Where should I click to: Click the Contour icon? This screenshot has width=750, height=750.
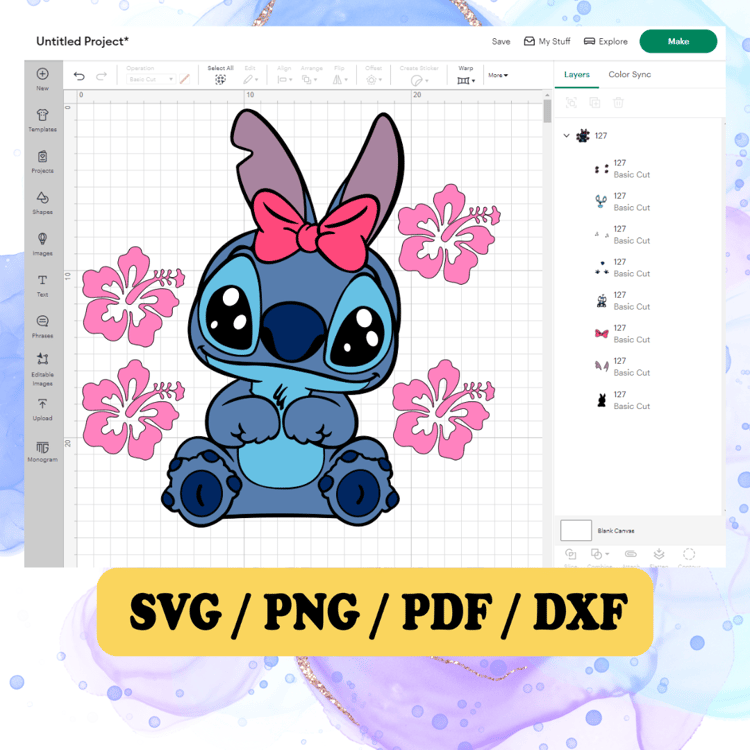[x=689, y=555]
